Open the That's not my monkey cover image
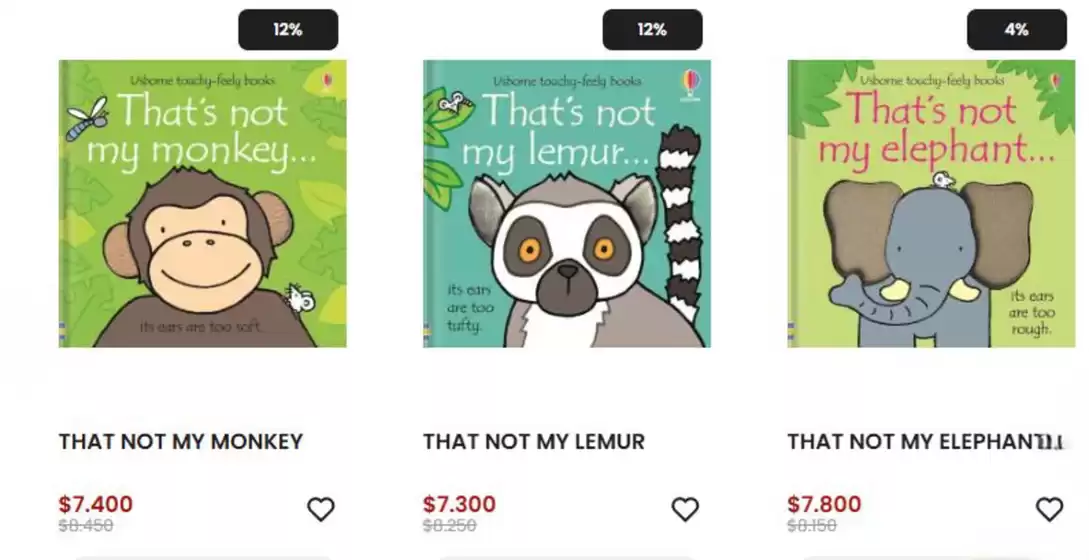1089x560 pixels. point(203,204)
